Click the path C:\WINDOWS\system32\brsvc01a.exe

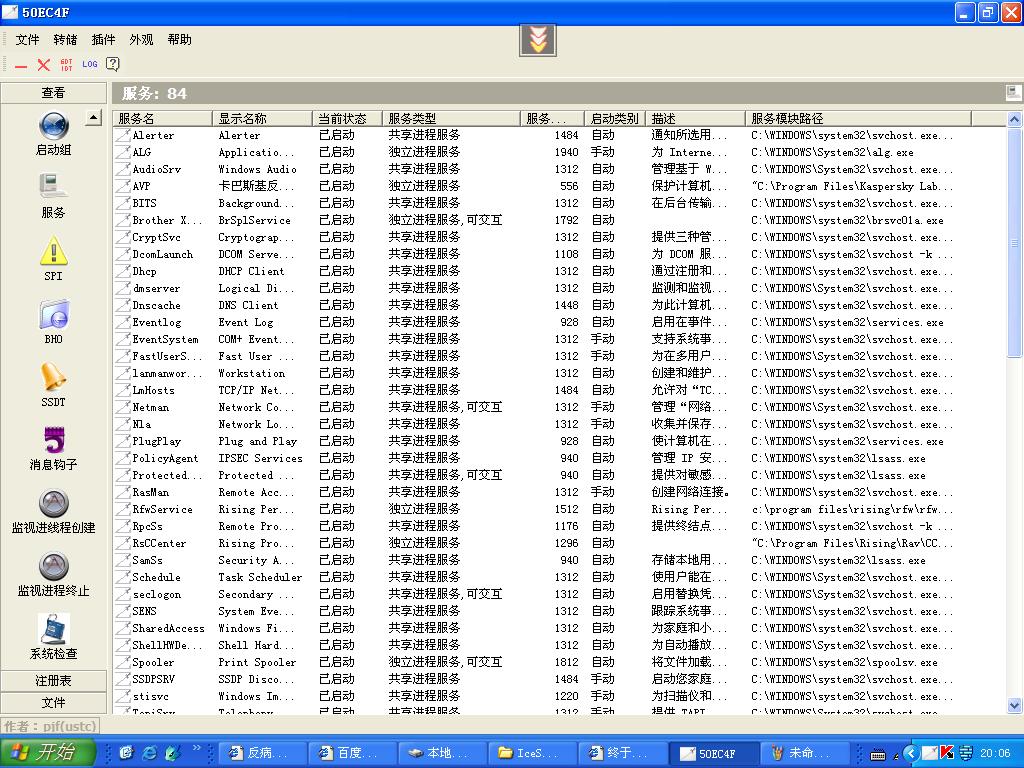coord(847,221)
